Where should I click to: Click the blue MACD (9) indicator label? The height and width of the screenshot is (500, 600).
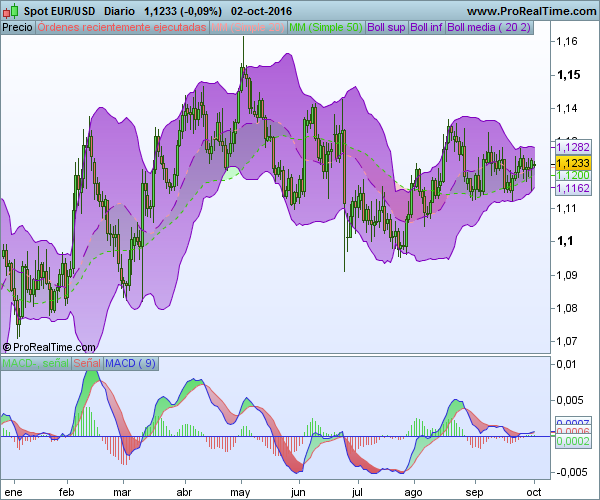[x=130, y=363]
